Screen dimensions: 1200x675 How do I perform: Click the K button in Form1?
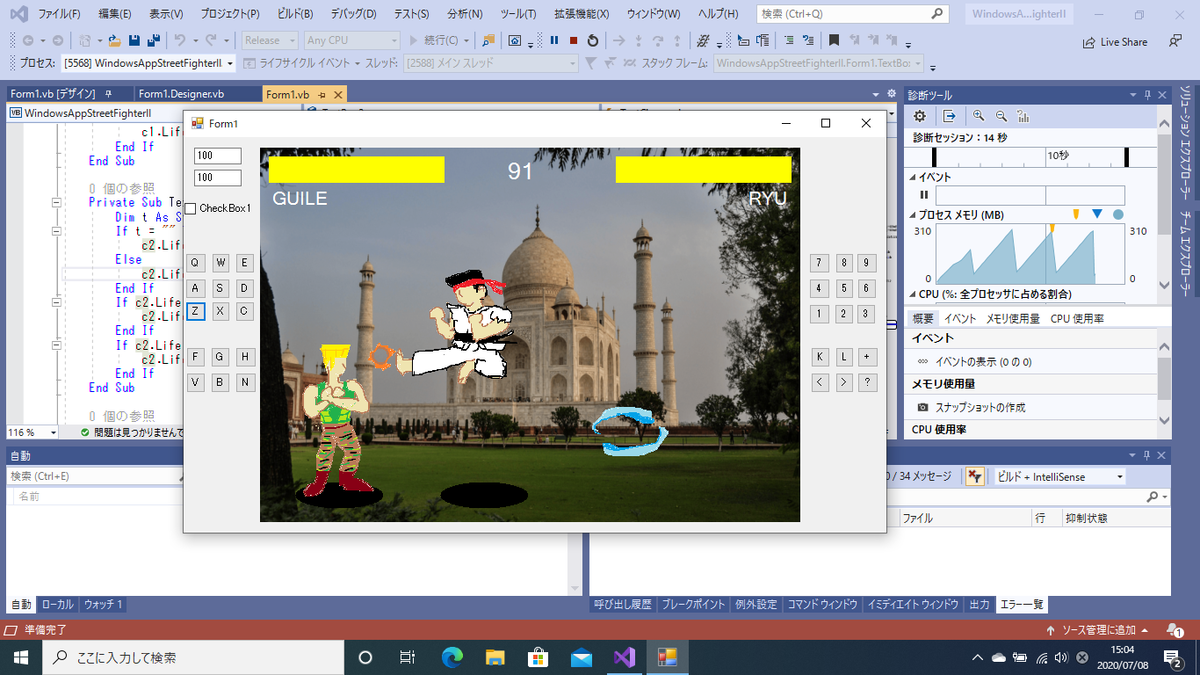[820, 357]
